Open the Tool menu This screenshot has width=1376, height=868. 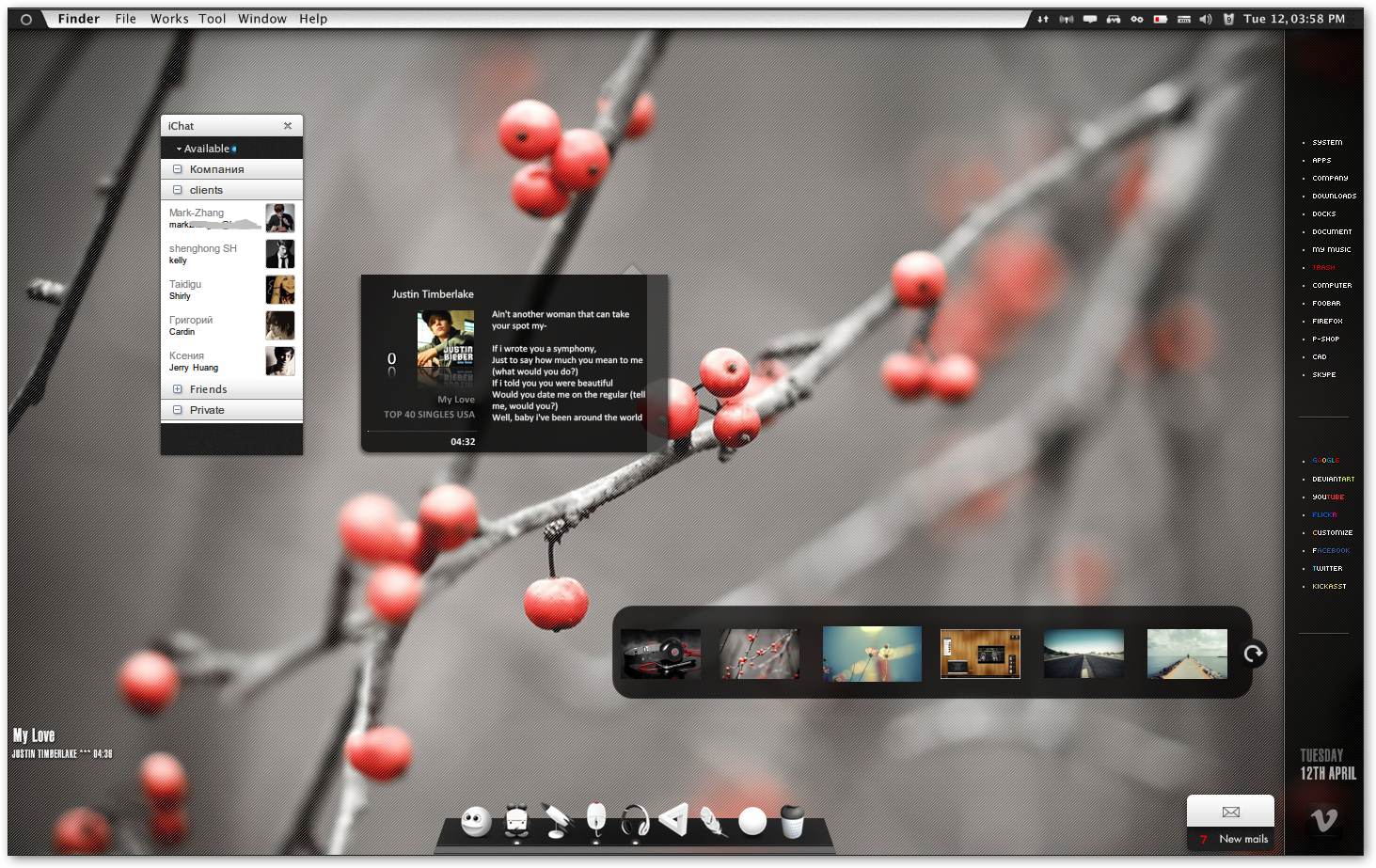pos(213,19)
